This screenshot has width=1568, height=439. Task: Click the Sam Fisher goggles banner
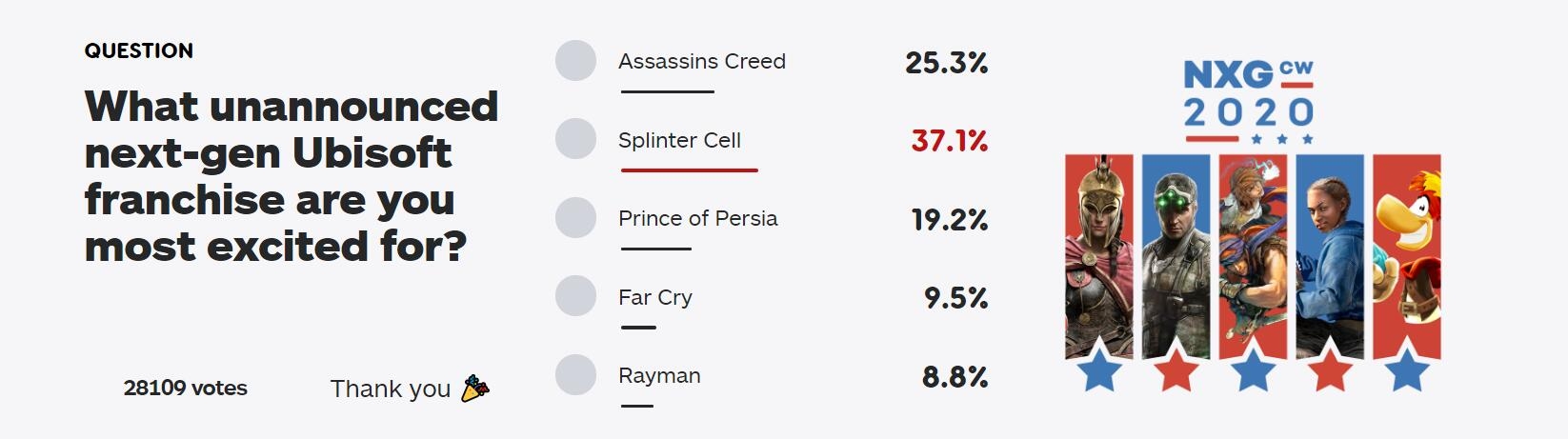(1176, 257)
